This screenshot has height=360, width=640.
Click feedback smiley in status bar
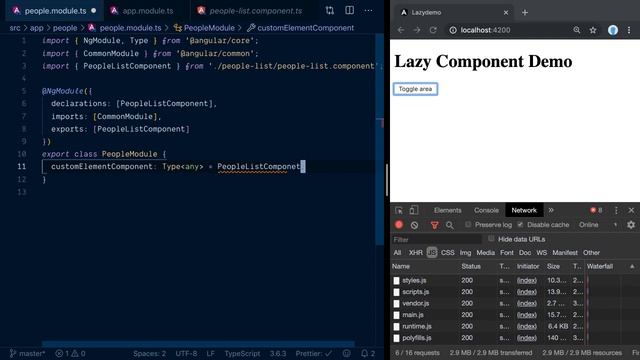point(347,353)
